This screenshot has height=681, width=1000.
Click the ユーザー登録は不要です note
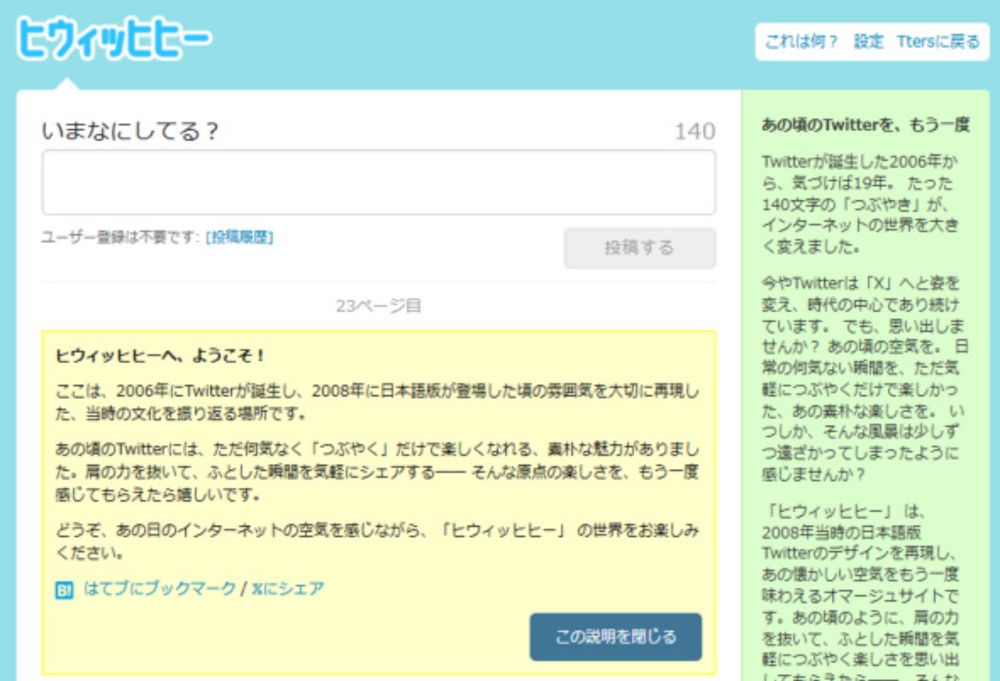(x=121, y=237)
